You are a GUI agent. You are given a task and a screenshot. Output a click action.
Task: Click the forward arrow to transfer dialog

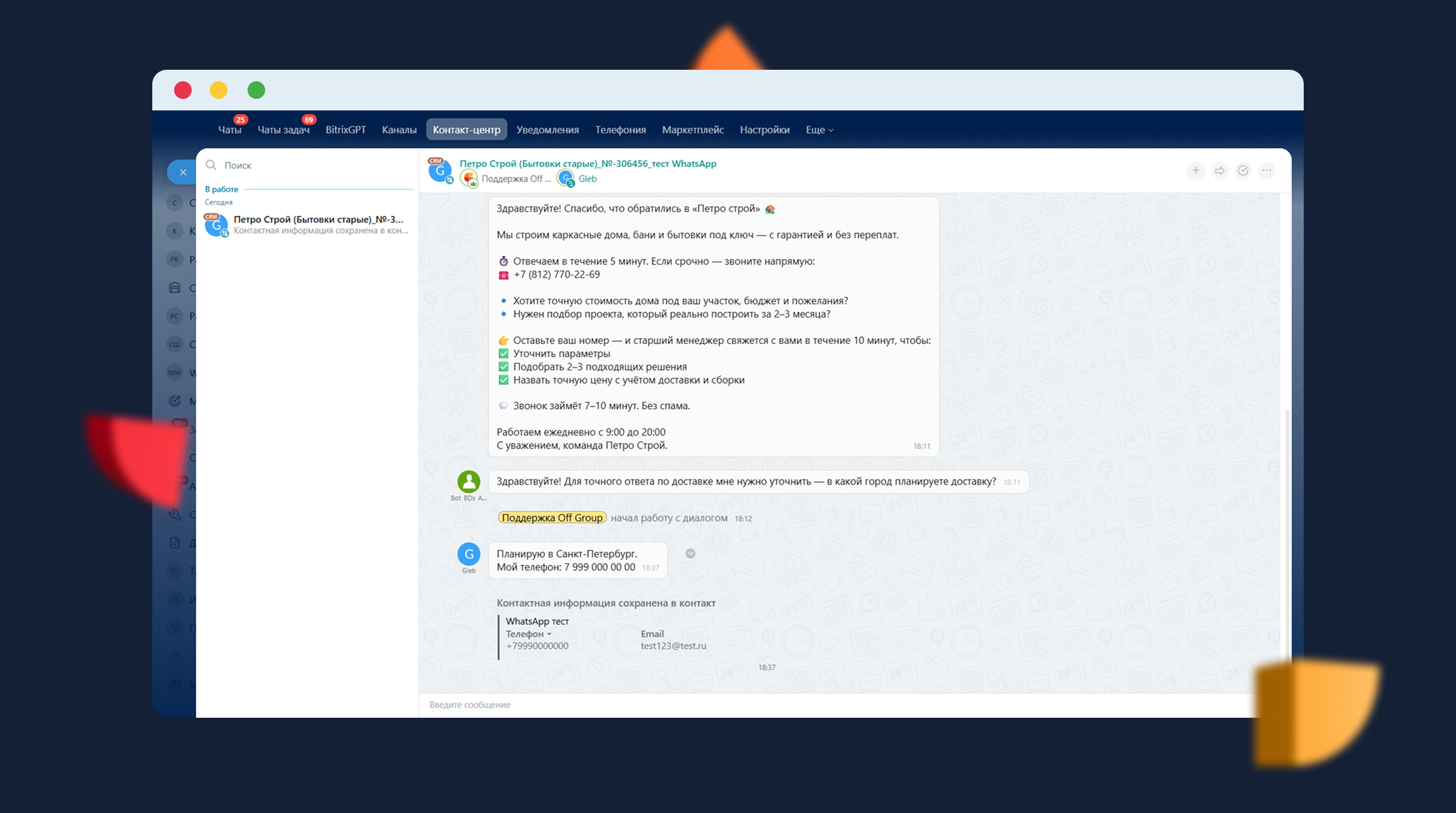pos(1219,170)
